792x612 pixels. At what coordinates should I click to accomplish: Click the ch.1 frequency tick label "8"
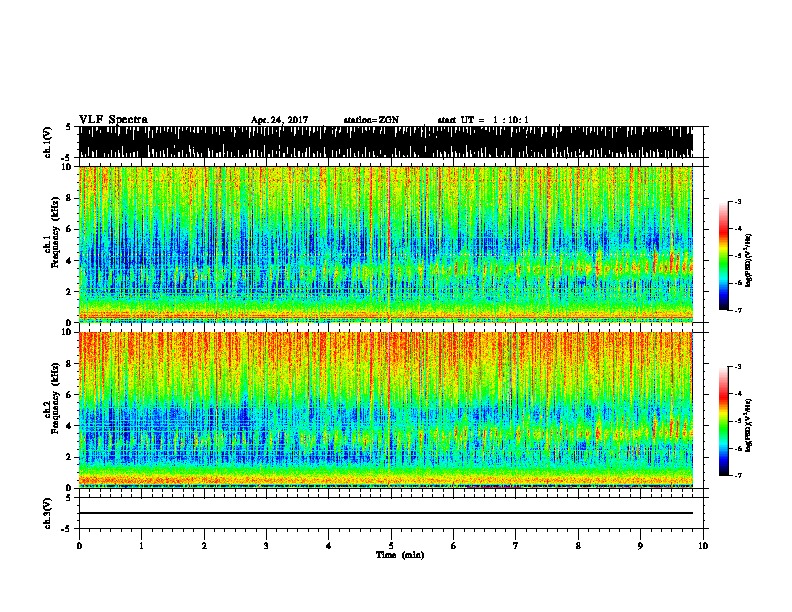click(70, 198)
